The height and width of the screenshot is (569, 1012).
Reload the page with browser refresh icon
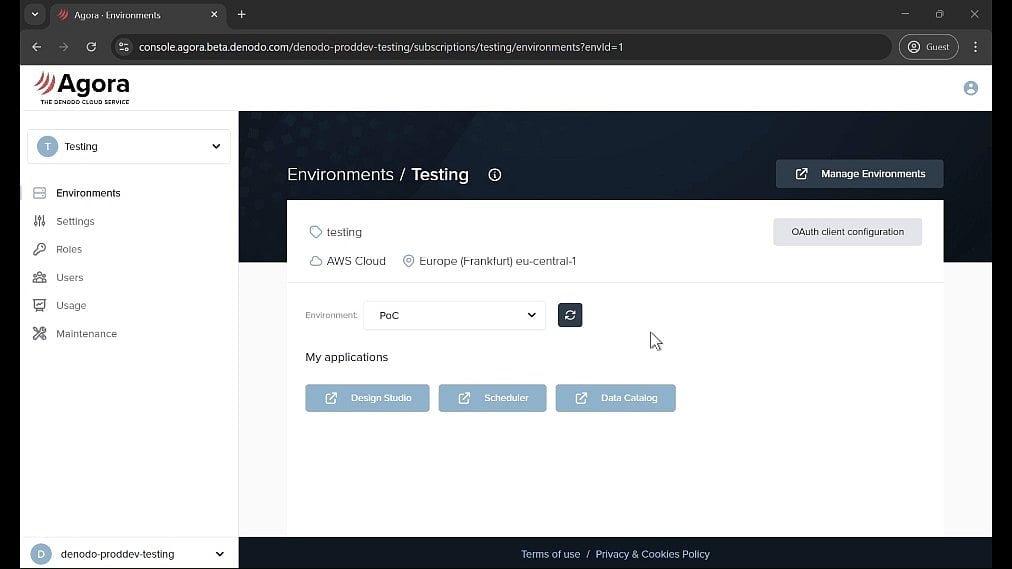click(91, 47)
